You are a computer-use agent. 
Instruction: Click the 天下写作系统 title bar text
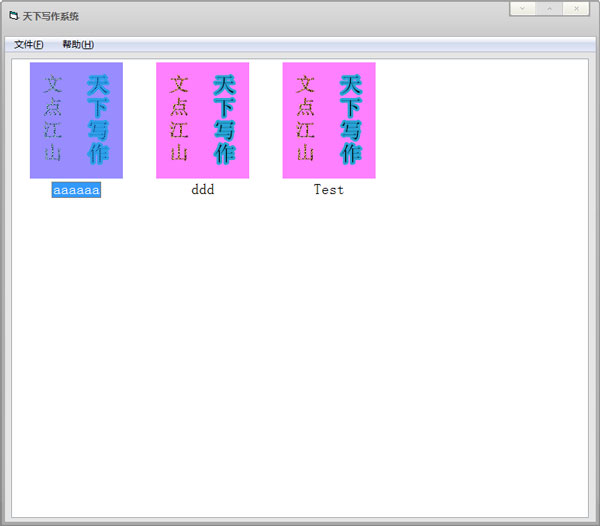click(x=51, y=16)
